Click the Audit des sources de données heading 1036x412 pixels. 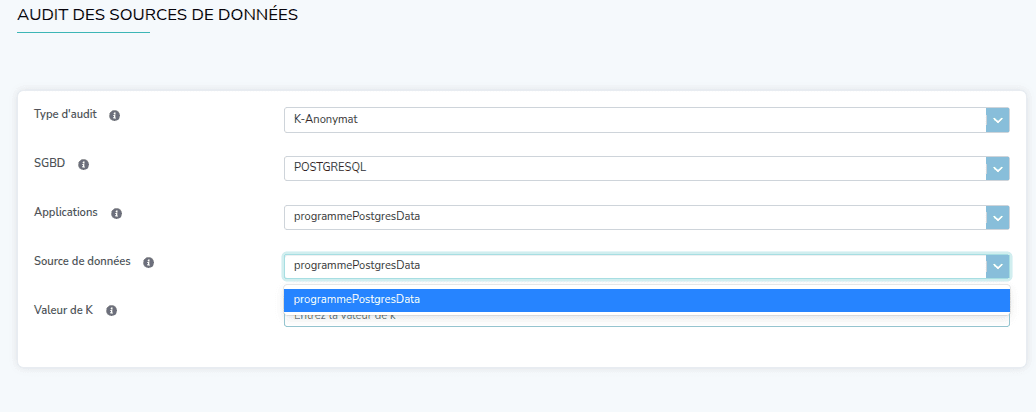coord(157,15)
